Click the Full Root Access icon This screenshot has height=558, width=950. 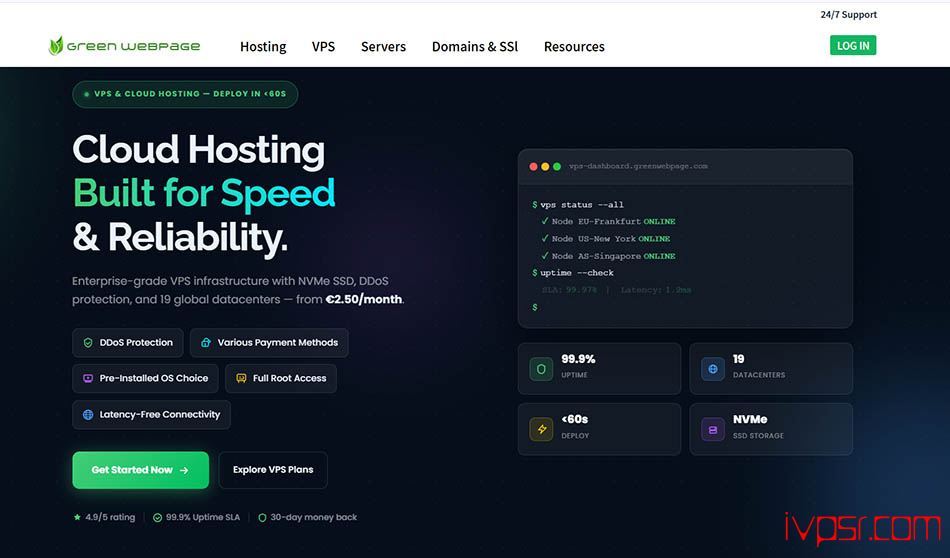[241, 379]
